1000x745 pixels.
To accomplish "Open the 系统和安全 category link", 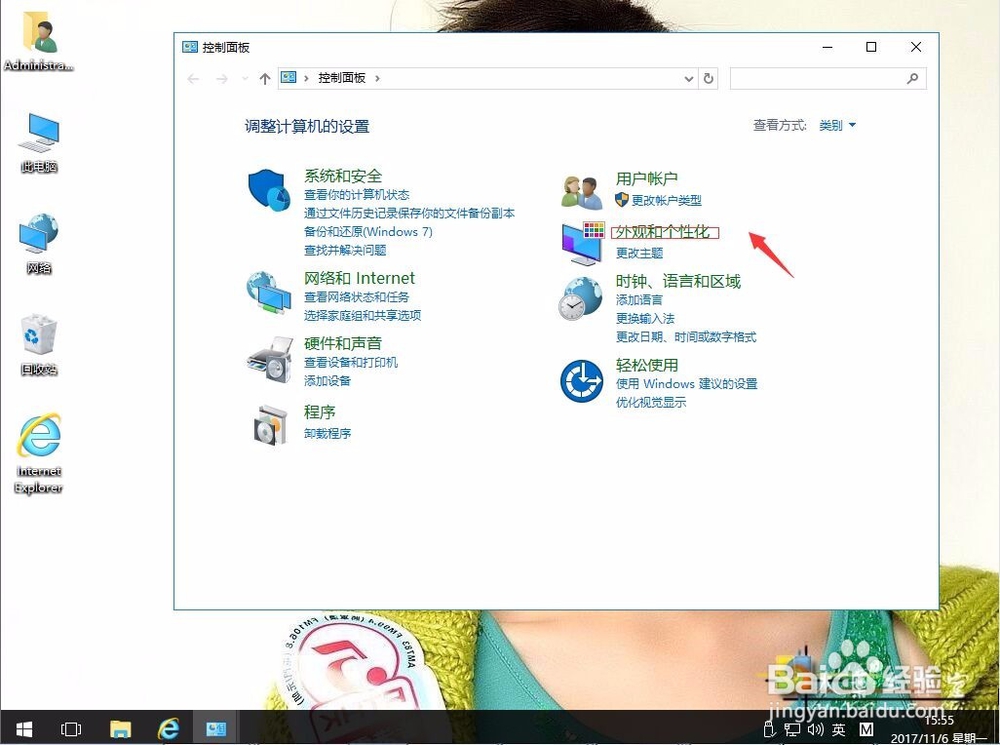I will pos(343,176).
